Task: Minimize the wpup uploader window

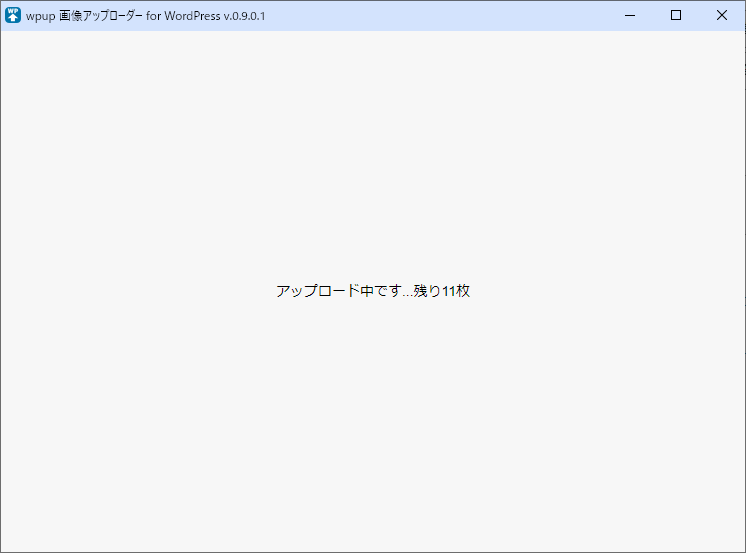Action: pyautogui.click(x=630, y=15)
